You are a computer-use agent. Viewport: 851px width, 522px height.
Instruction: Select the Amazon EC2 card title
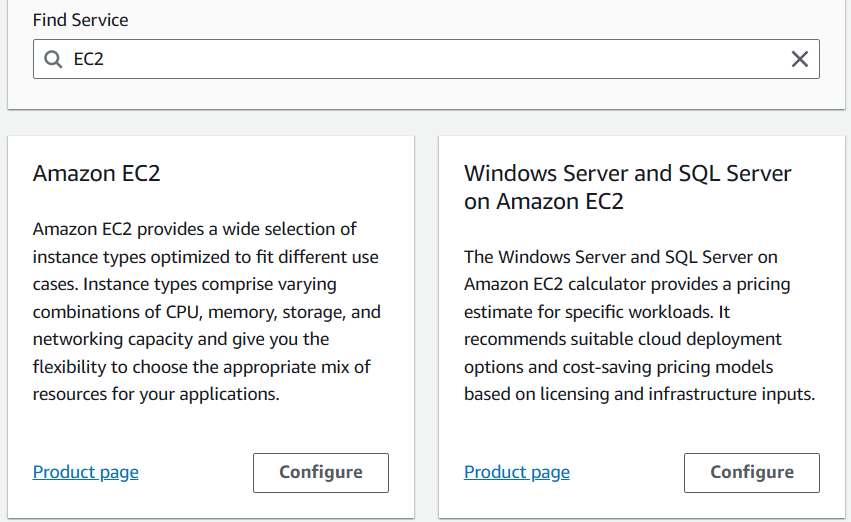[97, 174]
